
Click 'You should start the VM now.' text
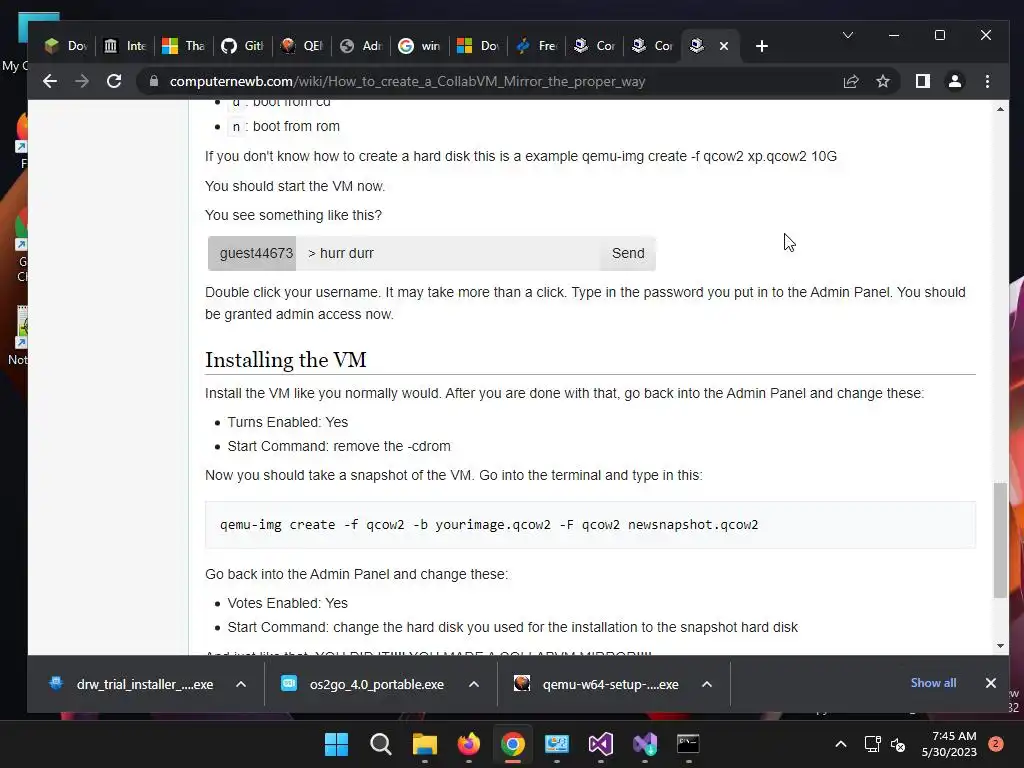pos(295,186)
